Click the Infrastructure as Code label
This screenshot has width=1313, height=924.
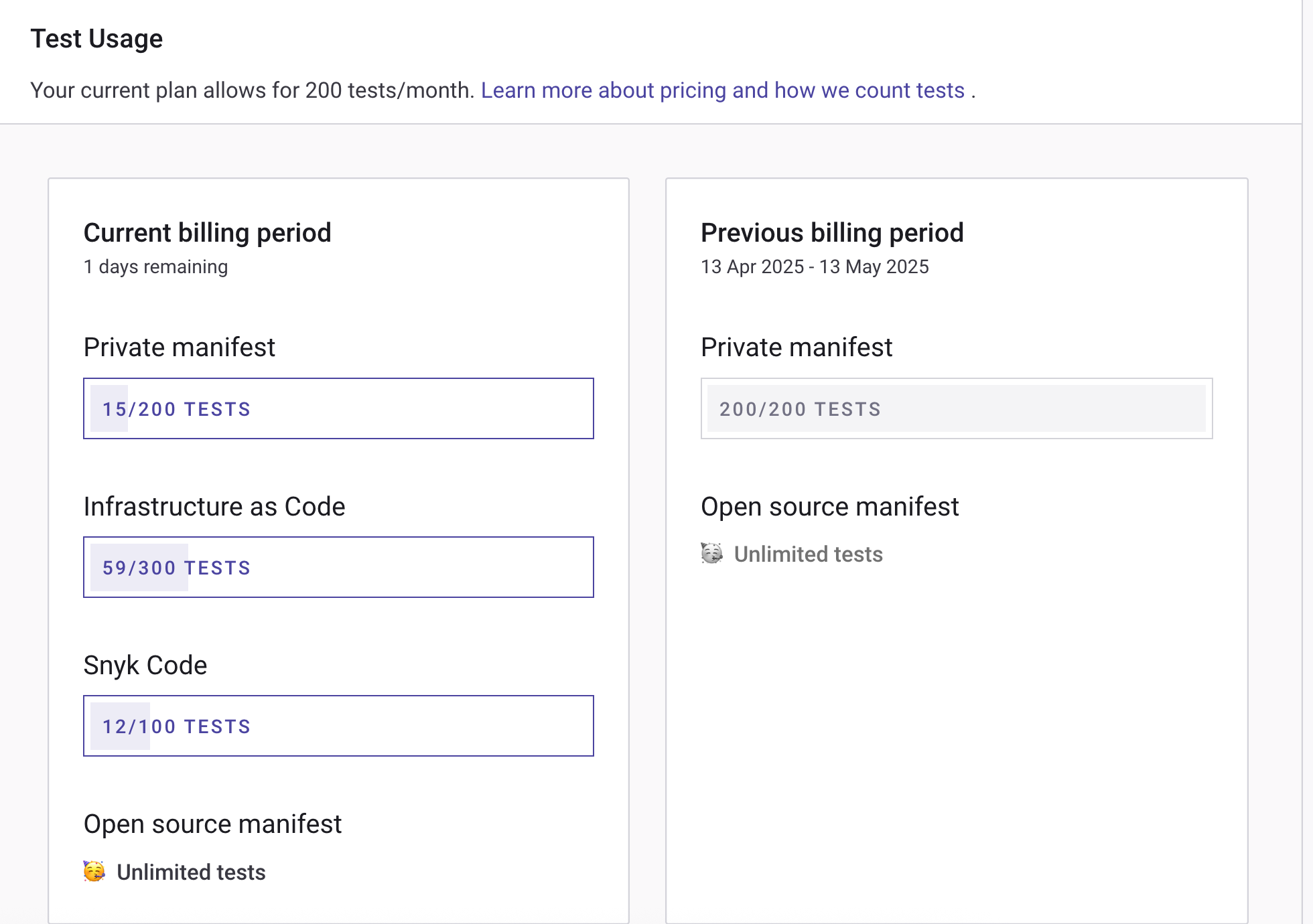point(214,507)
